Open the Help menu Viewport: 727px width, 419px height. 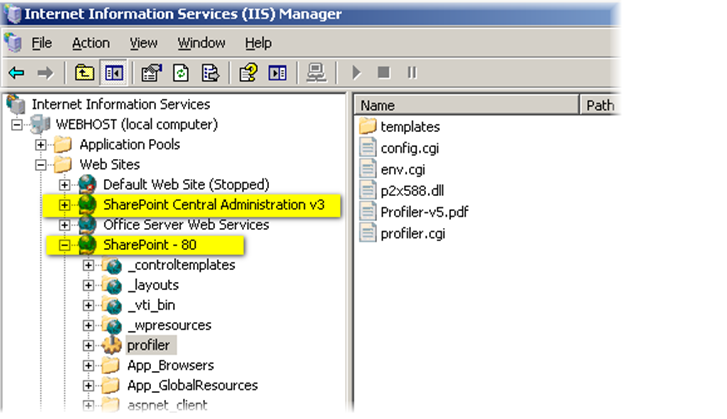pyautogui.click(x=258, y=43)
